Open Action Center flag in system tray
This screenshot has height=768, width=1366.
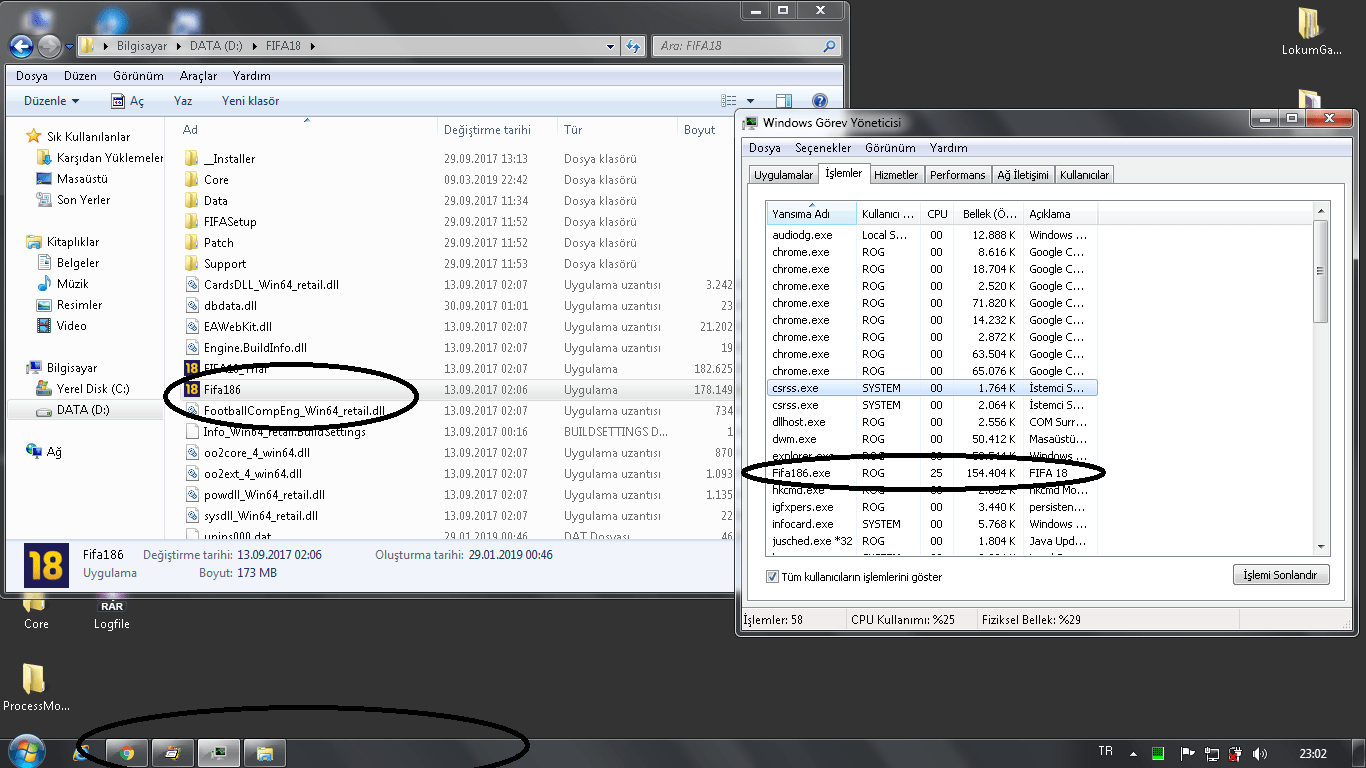[x=1187, y=753]
